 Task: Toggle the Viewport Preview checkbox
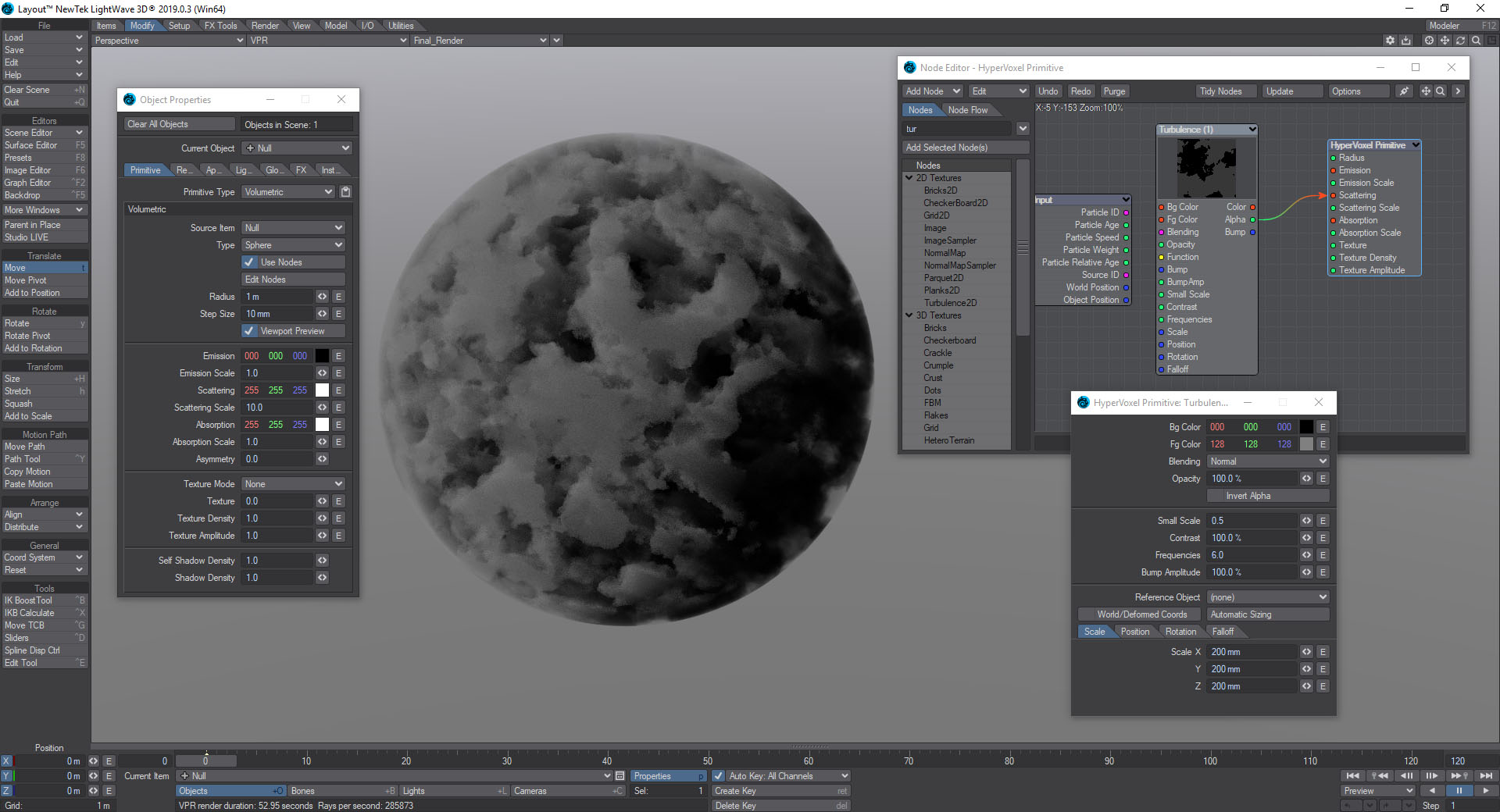click(249, 331)
